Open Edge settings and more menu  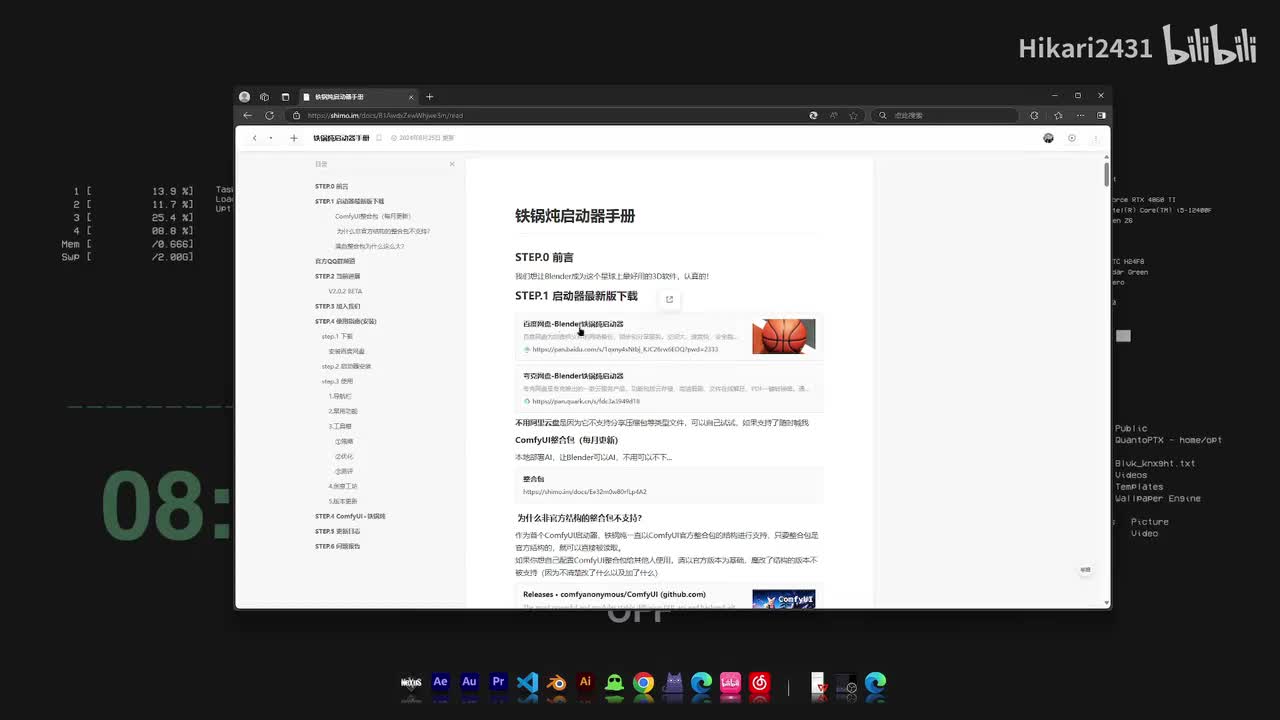(1080, 115)
